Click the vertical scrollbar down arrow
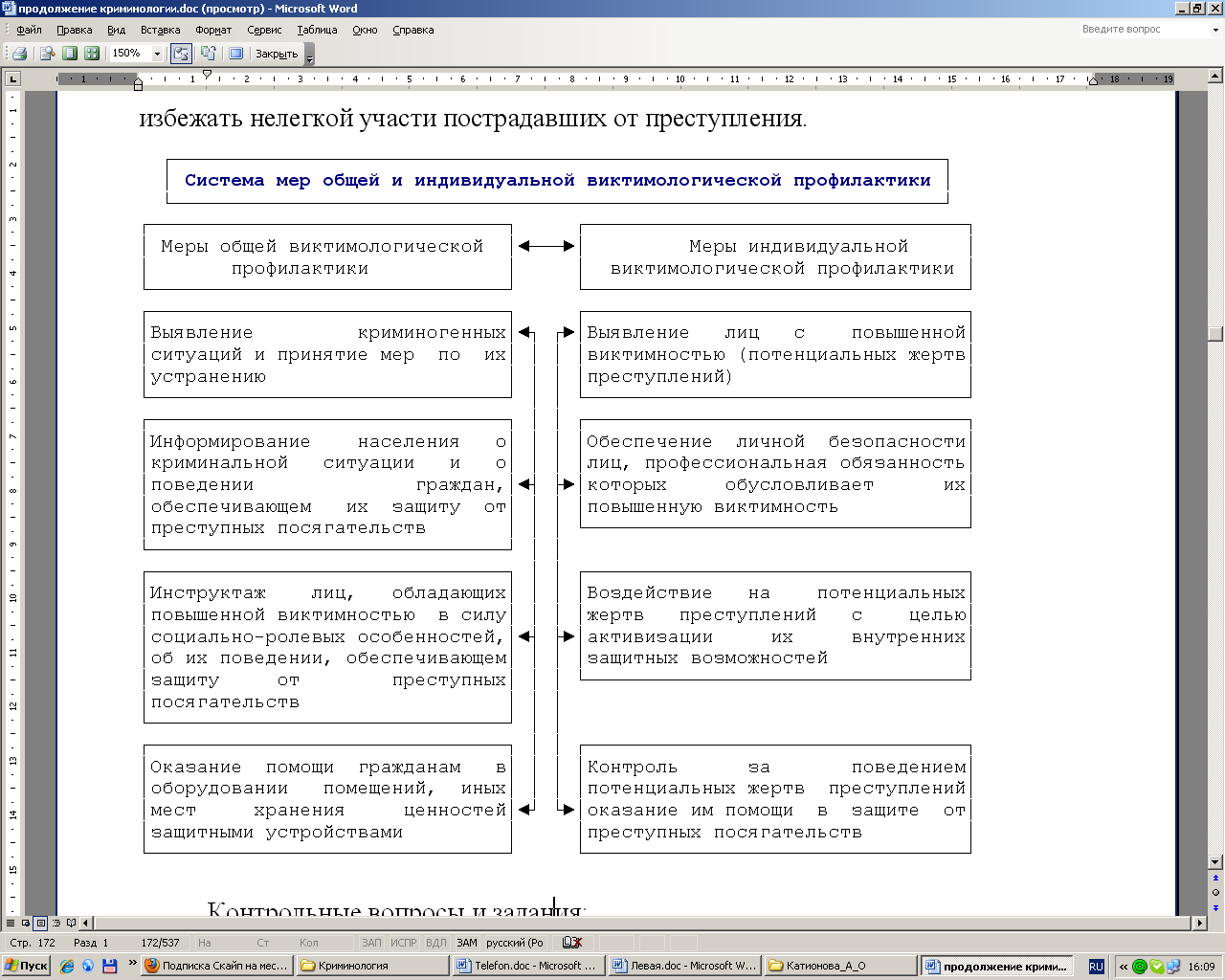Image resolution: width=1225 pixels, height=980 pixels. tap(1215, 861)
